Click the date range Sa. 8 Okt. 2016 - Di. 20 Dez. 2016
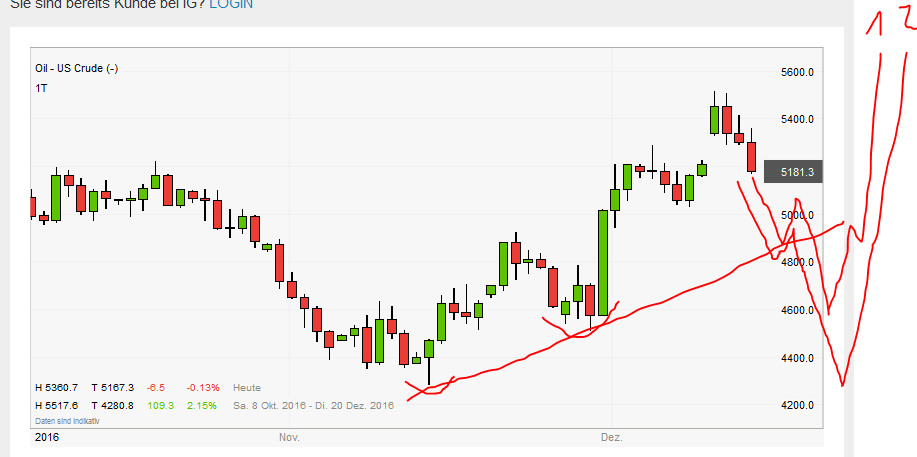The height and width of the screenshot is (457, 917). point(313,405)
